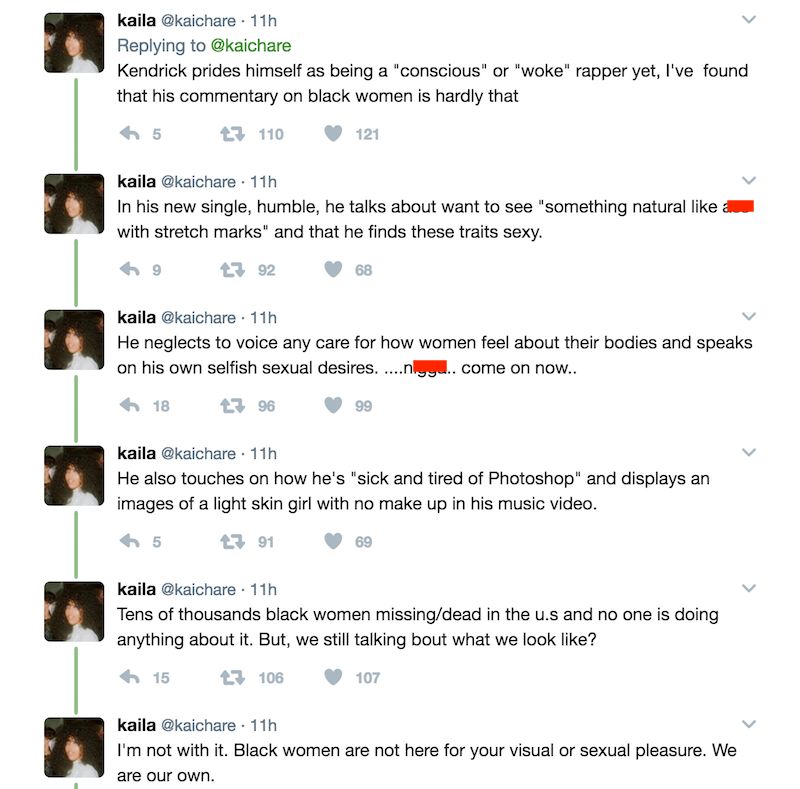800x789 pixels.
Task: Like the tweet with 121 likes
Action: pyautogui.click(x=334, y=134)
